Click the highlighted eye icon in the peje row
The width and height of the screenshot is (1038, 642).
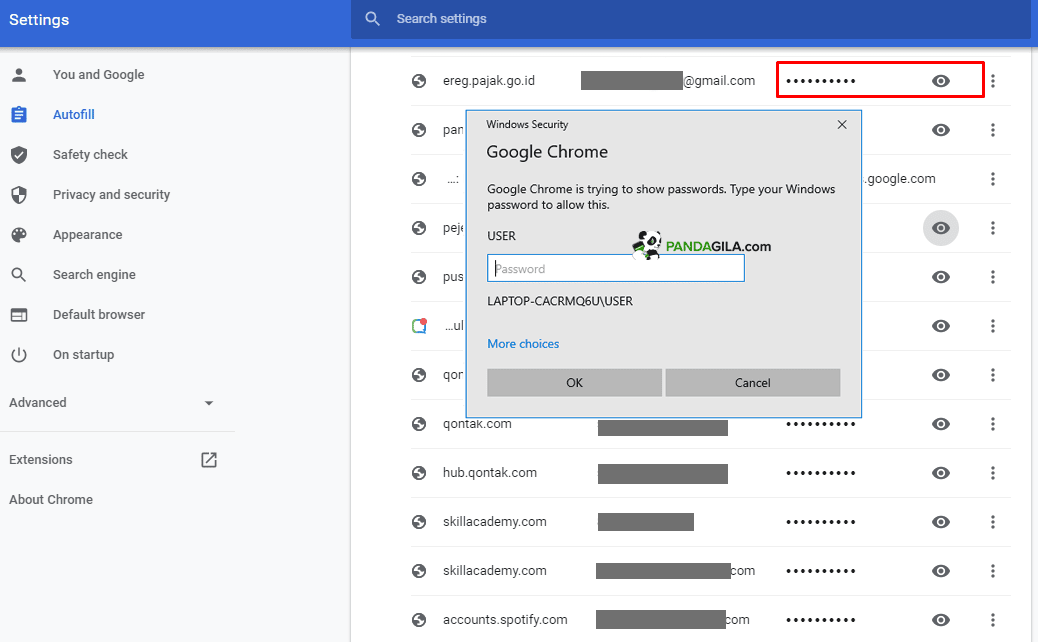941,228
